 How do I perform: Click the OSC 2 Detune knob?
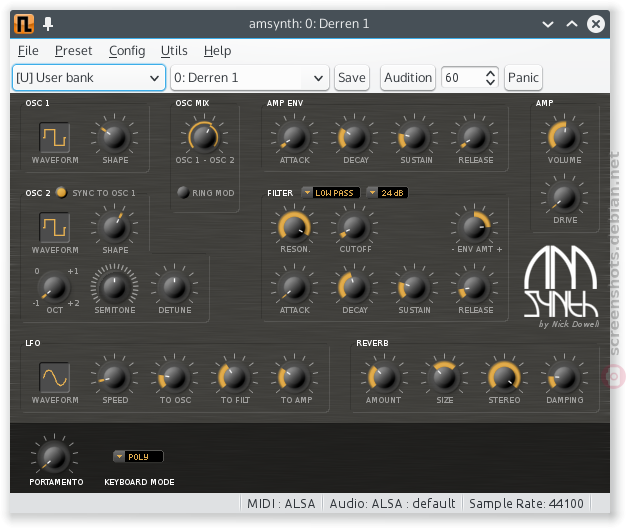pyautogui.click(x=175, y=287)
